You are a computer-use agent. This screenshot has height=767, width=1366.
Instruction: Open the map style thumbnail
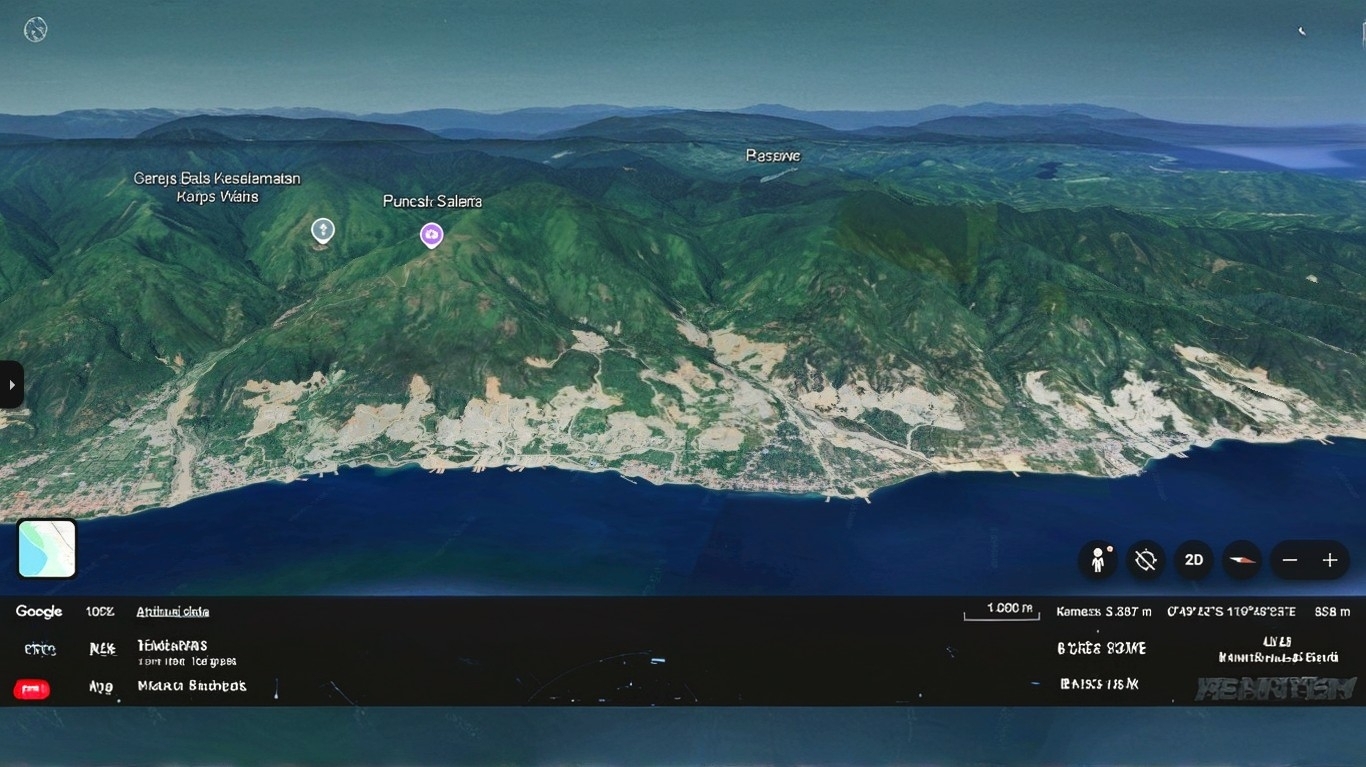point(47,549)
